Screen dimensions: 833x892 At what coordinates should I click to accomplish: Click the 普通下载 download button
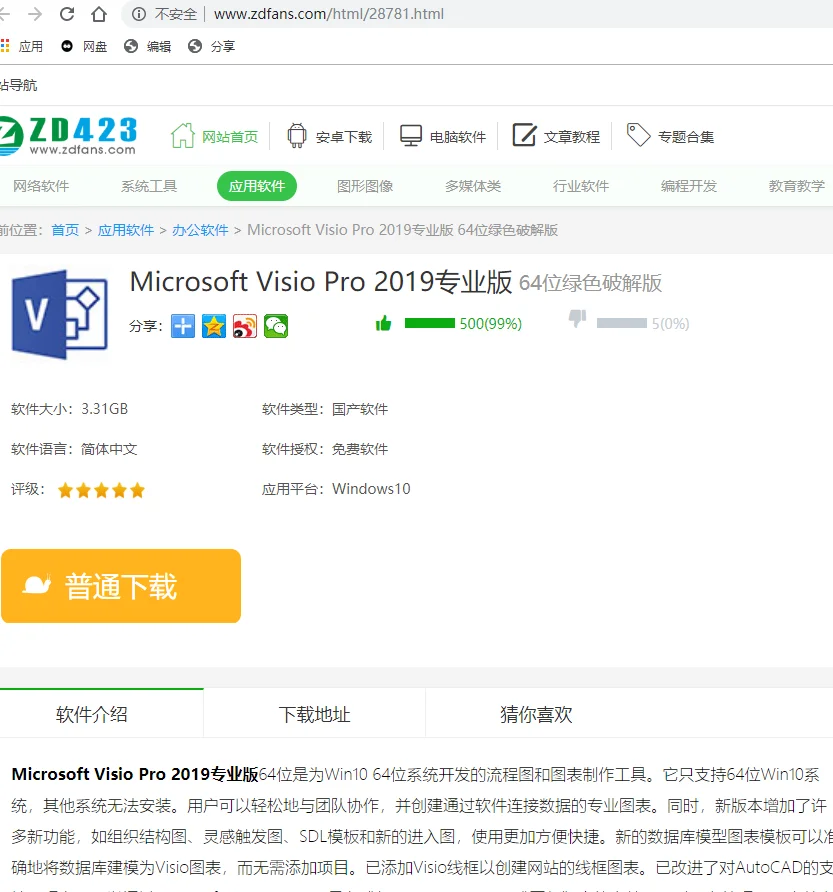[121, 586]
